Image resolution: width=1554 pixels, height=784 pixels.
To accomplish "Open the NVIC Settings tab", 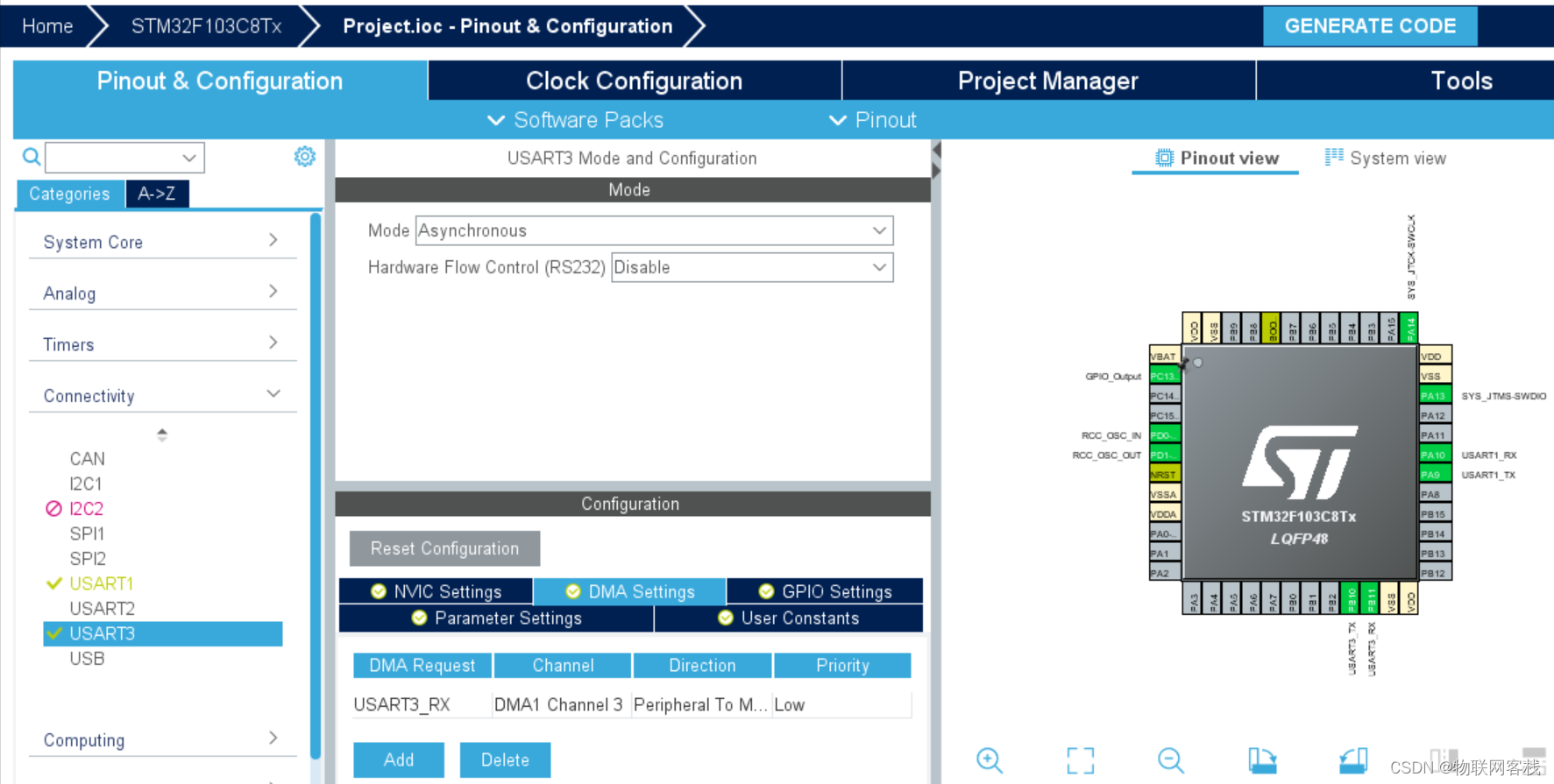I will click(x=436, y=591).
